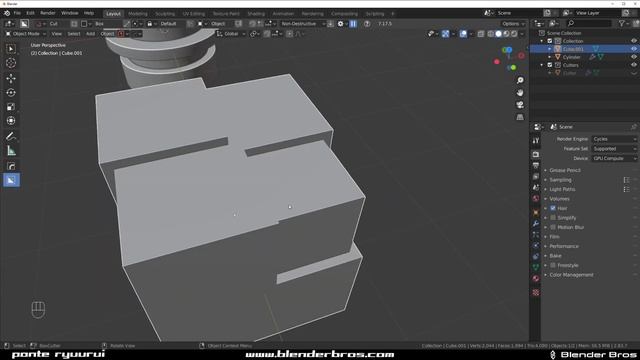Open the Render menu
Viewport: 640px width, 360px height.
tap(48, 13)
